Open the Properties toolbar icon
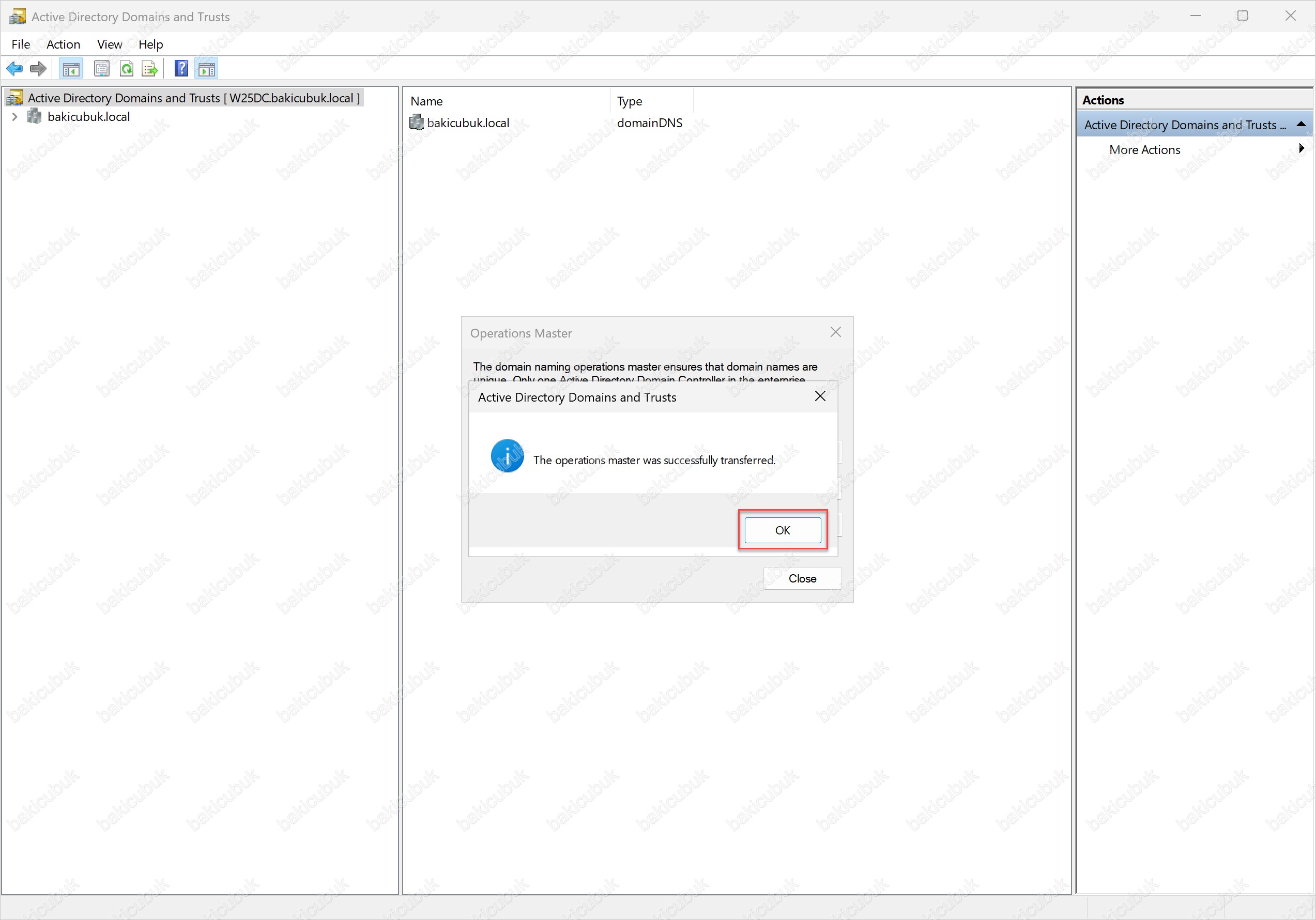The width and height of the screenshot is (1316, 920). (x=101, y=69)
